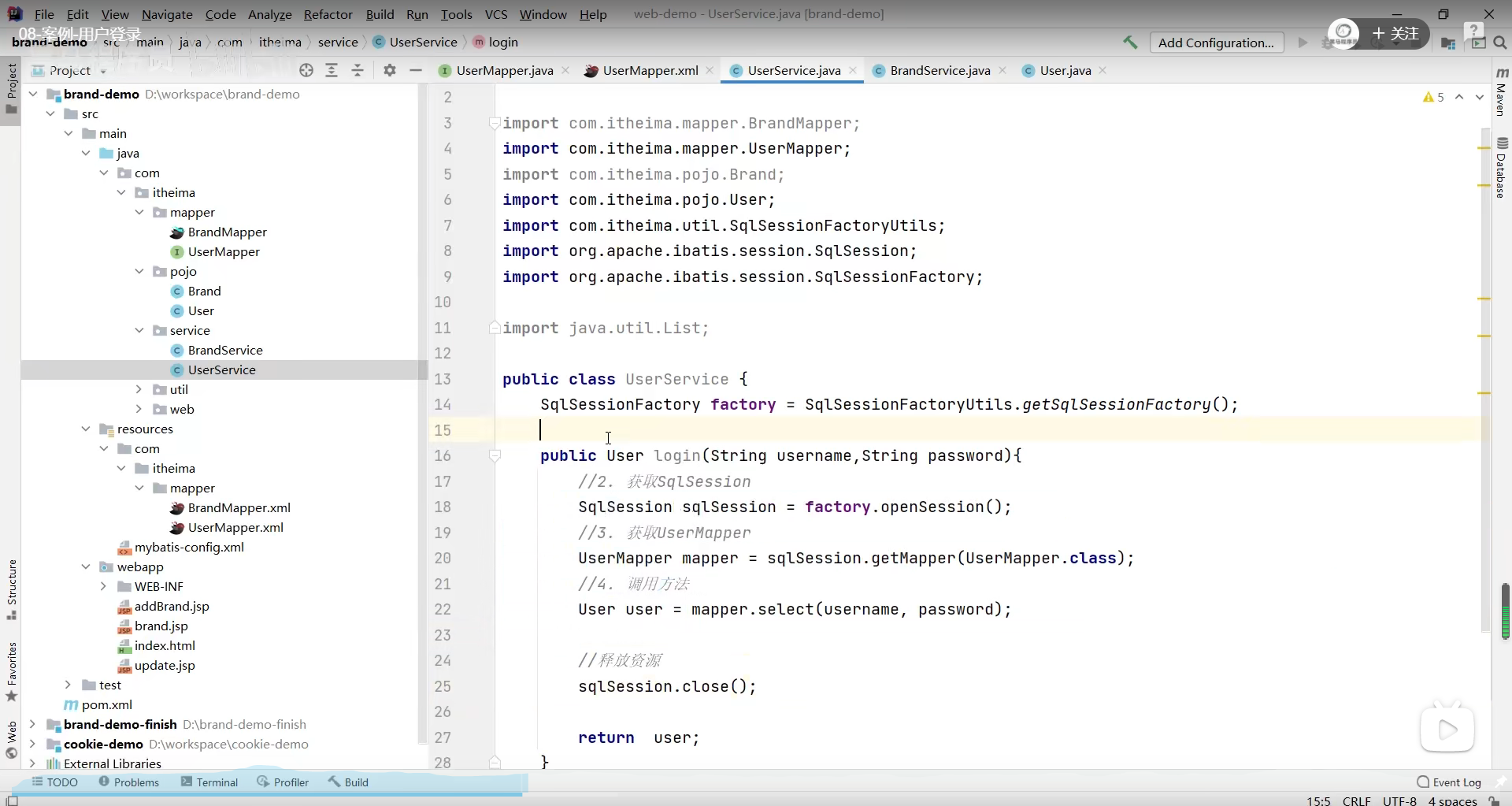Collapse the pojo package

click(139, 271)
